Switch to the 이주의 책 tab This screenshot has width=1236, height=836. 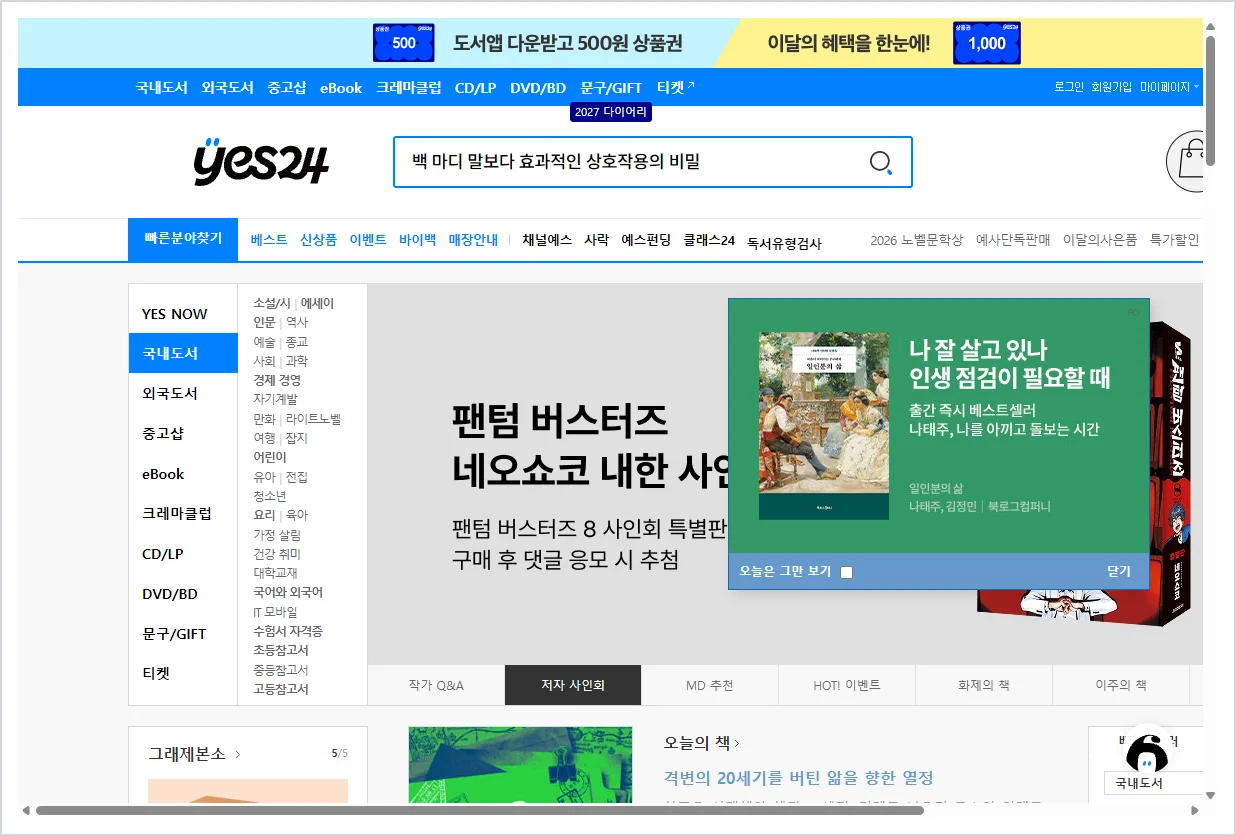[1120, 685]
